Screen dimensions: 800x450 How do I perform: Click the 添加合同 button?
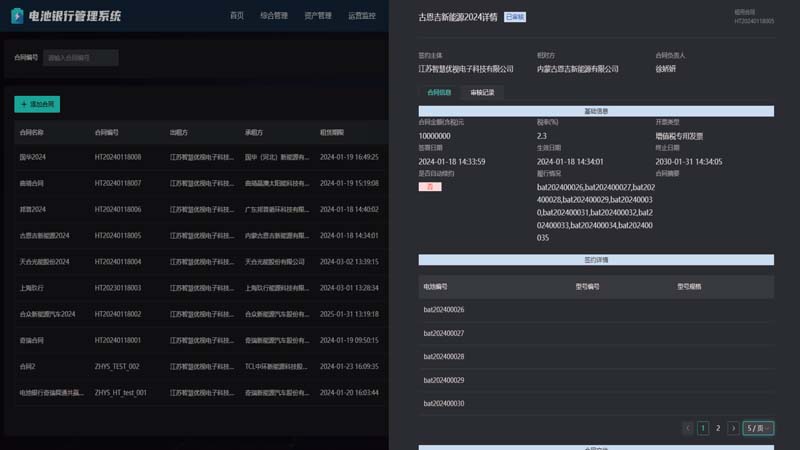38,104
